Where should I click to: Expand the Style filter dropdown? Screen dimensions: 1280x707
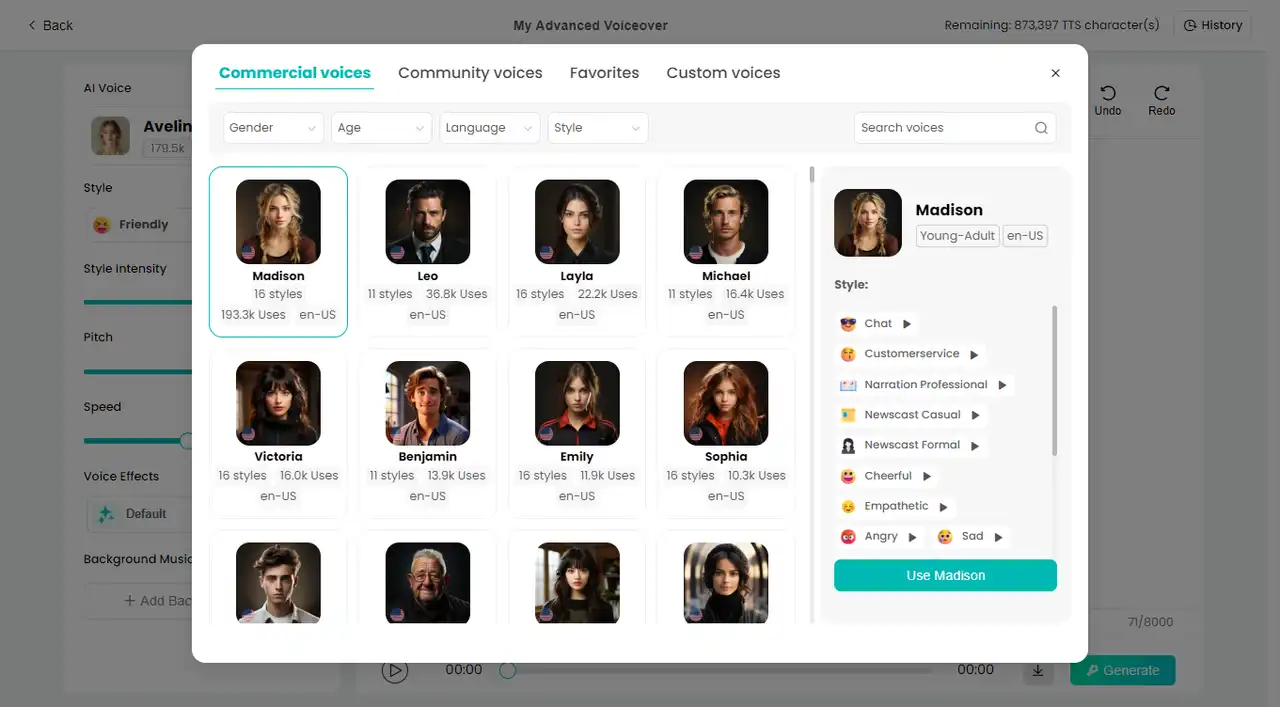597,128
